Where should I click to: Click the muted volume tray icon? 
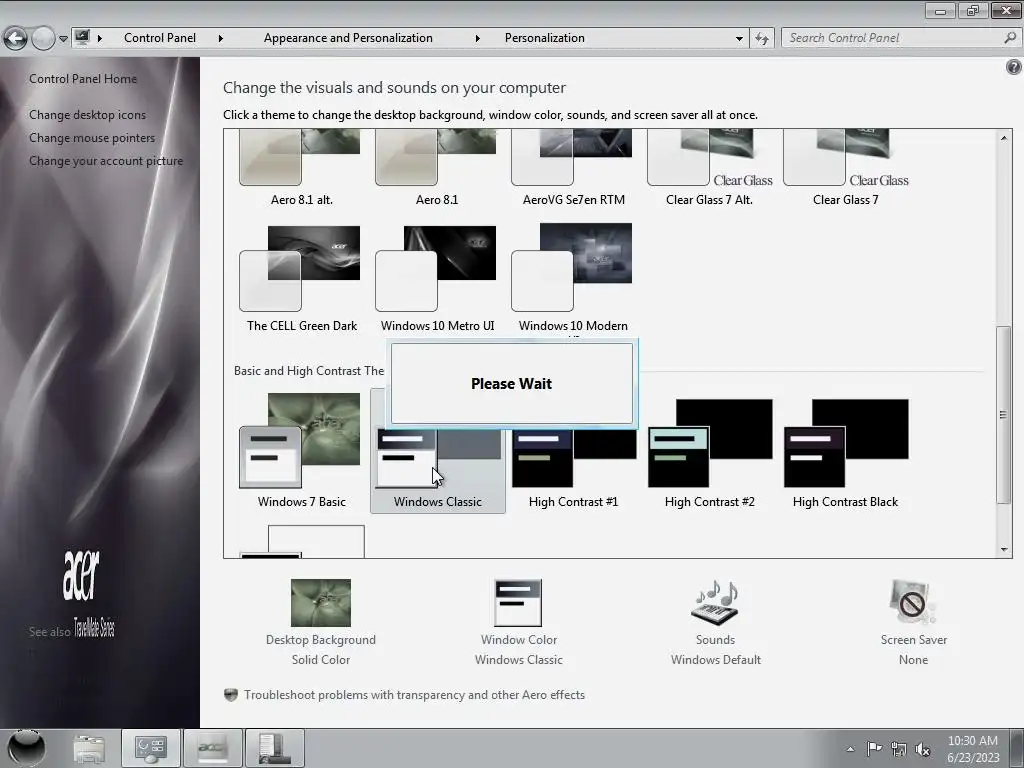pyautogui.click(x=923, y=749)
